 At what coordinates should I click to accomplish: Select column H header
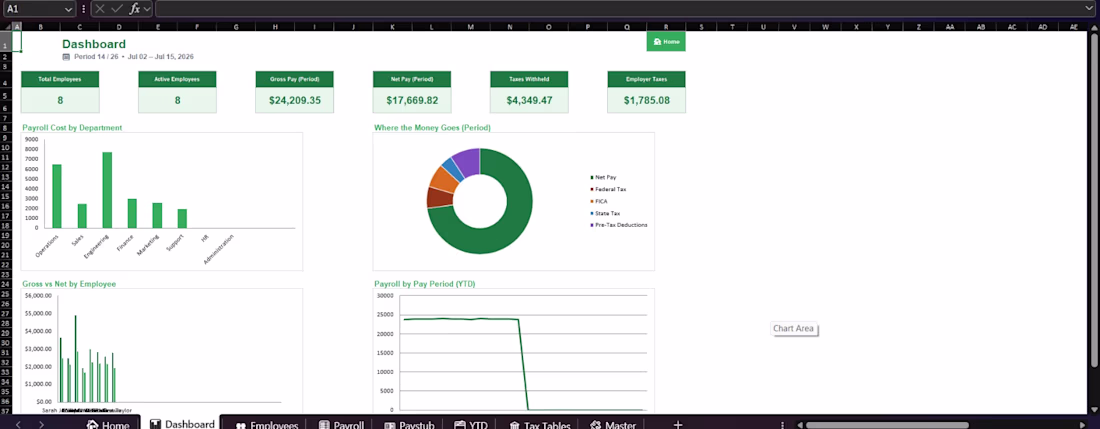point(275,27)
